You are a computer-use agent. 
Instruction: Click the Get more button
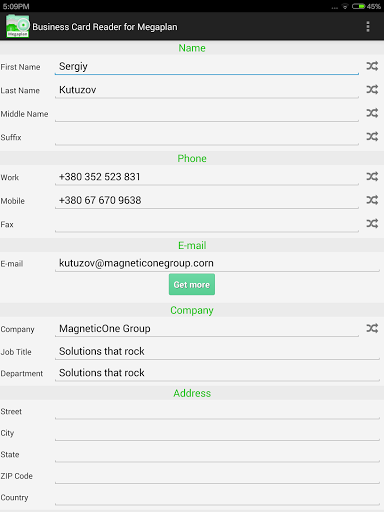coord(192,284)
